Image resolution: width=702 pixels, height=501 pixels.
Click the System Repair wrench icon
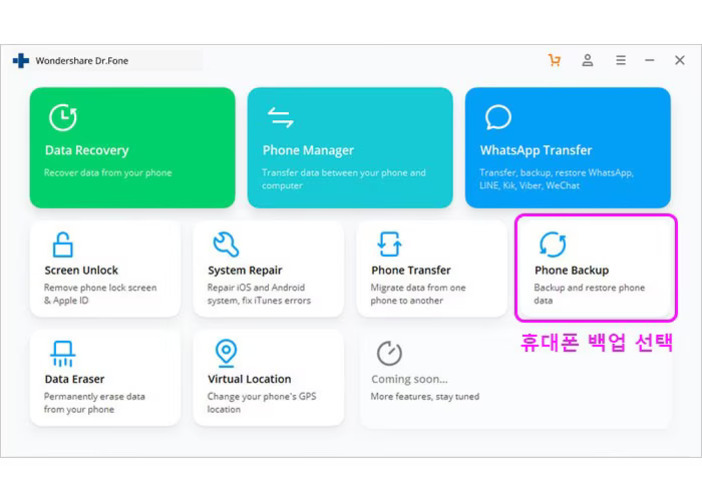point(226,244)
